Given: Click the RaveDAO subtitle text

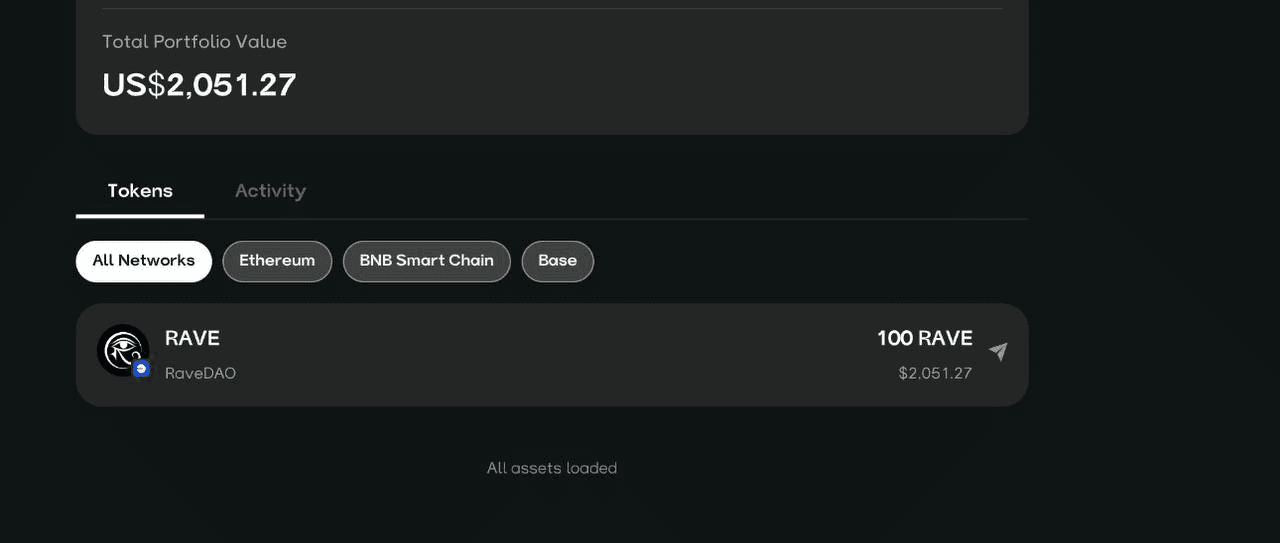Looking at the screenshot, I should (200, 373).
